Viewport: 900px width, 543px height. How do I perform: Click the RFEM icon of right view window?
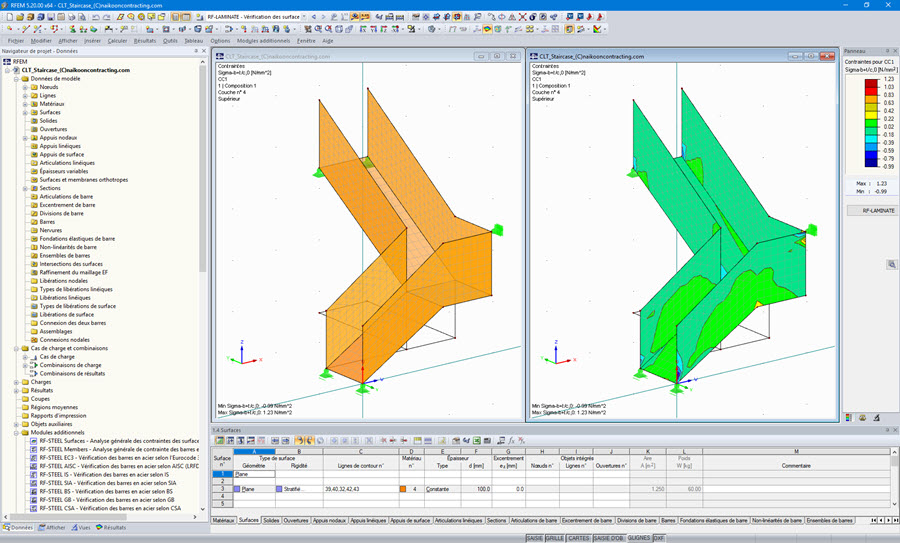point(534,56)
